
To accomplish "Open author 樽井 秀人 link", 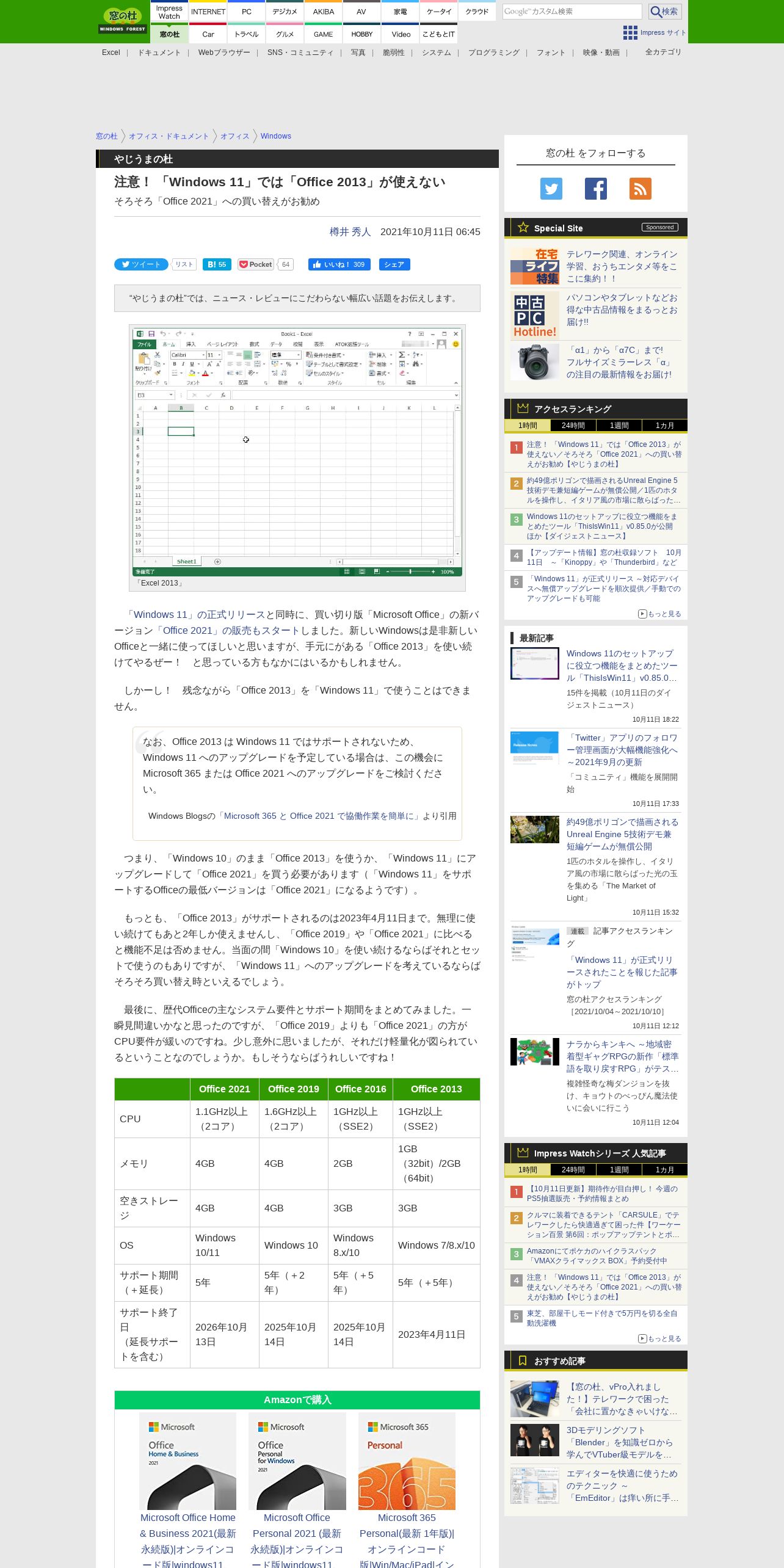I will click(350, 231).
